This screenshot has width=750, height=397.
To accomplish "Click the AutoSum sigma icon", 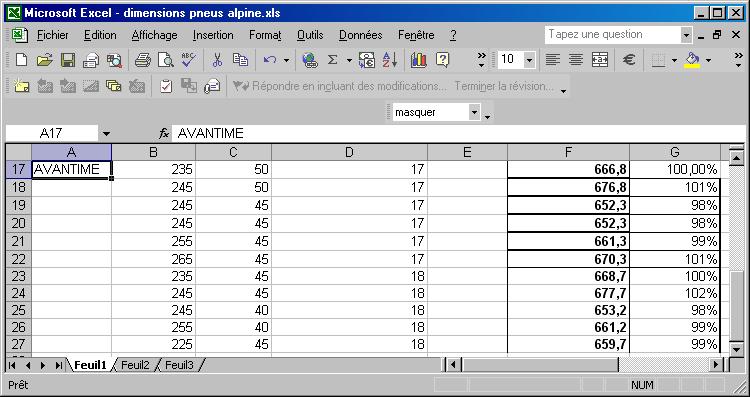I will [333, 60].
